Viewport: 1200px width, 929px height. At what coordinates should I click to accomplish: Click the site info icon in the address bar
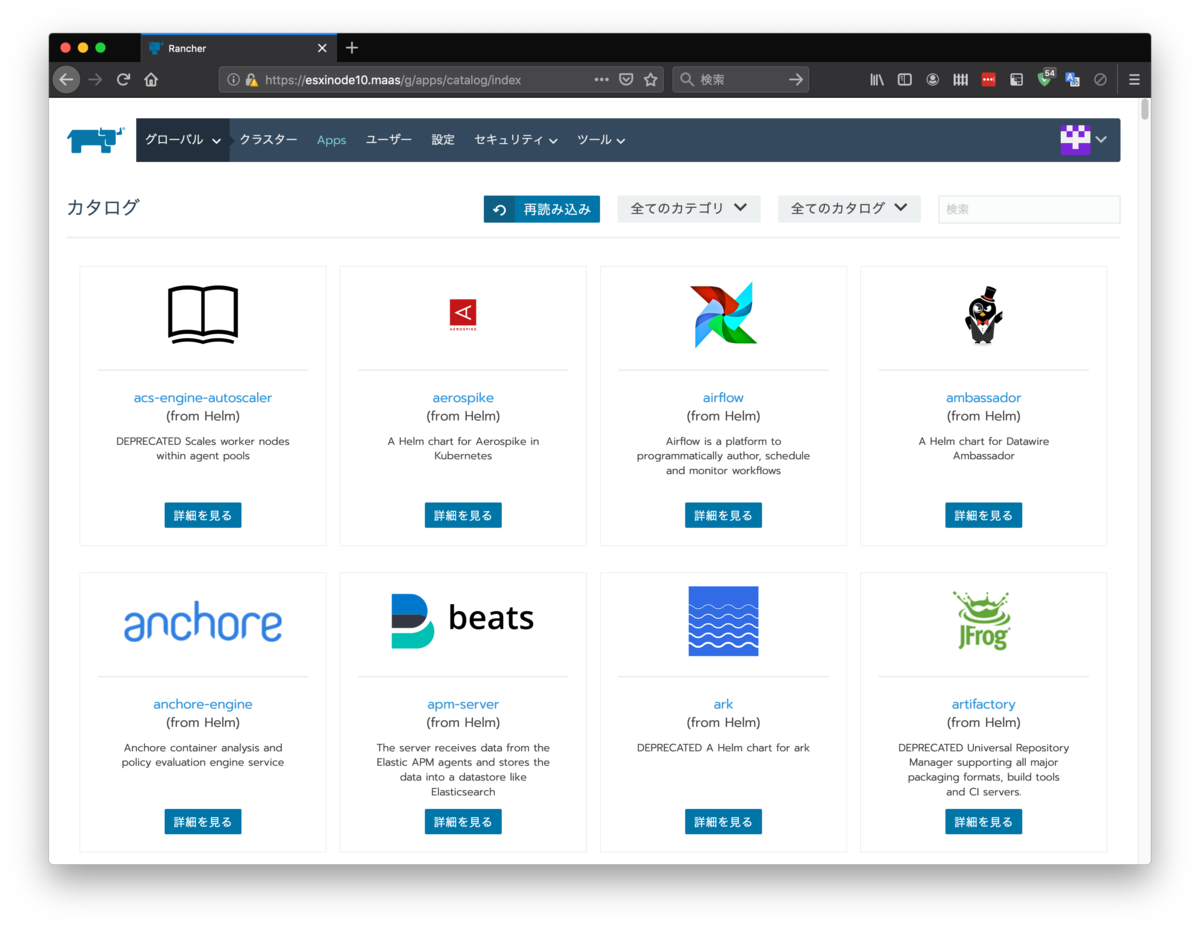233,80
